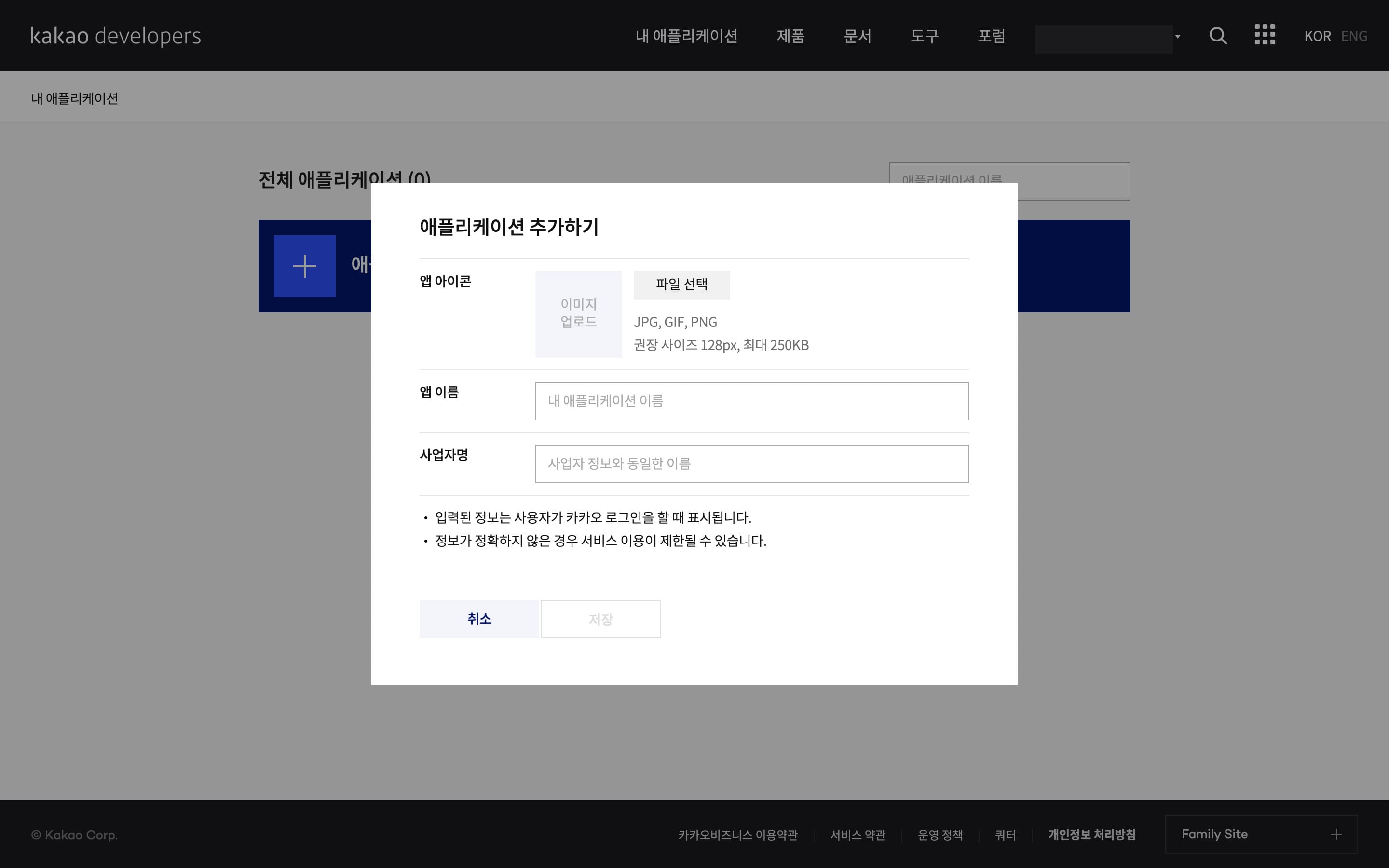Click the search magnifier icon
The image size is (1389, 868).
[1217, 36]
